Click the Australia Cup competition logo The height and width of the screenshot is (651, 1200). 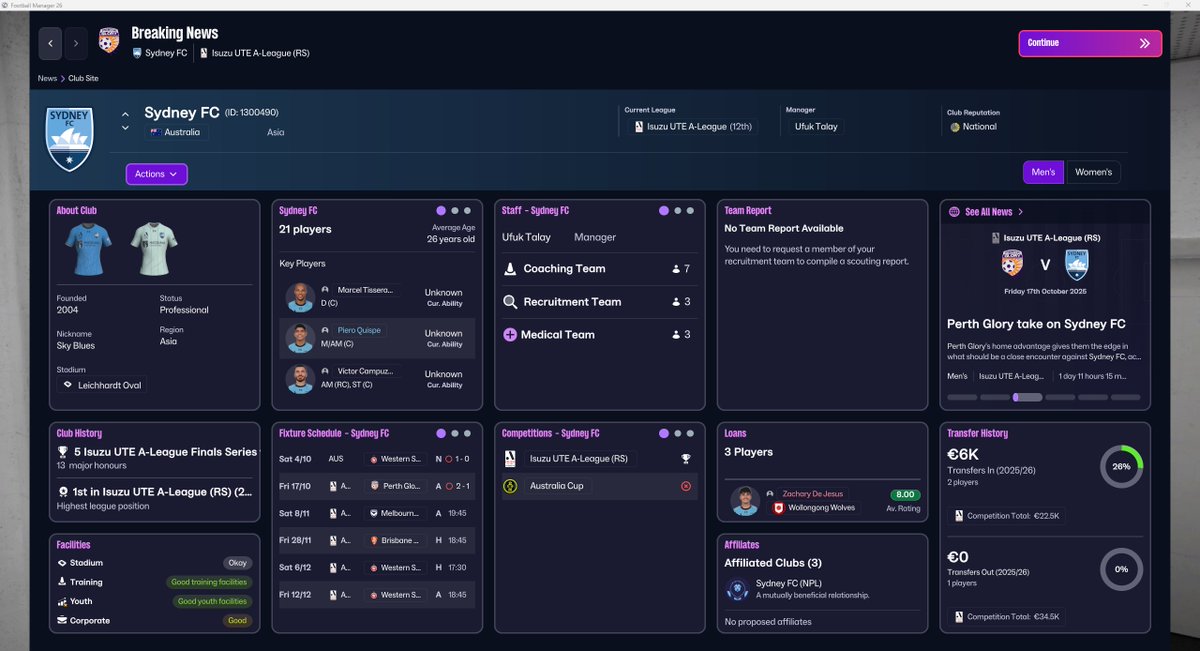point(510,486)
